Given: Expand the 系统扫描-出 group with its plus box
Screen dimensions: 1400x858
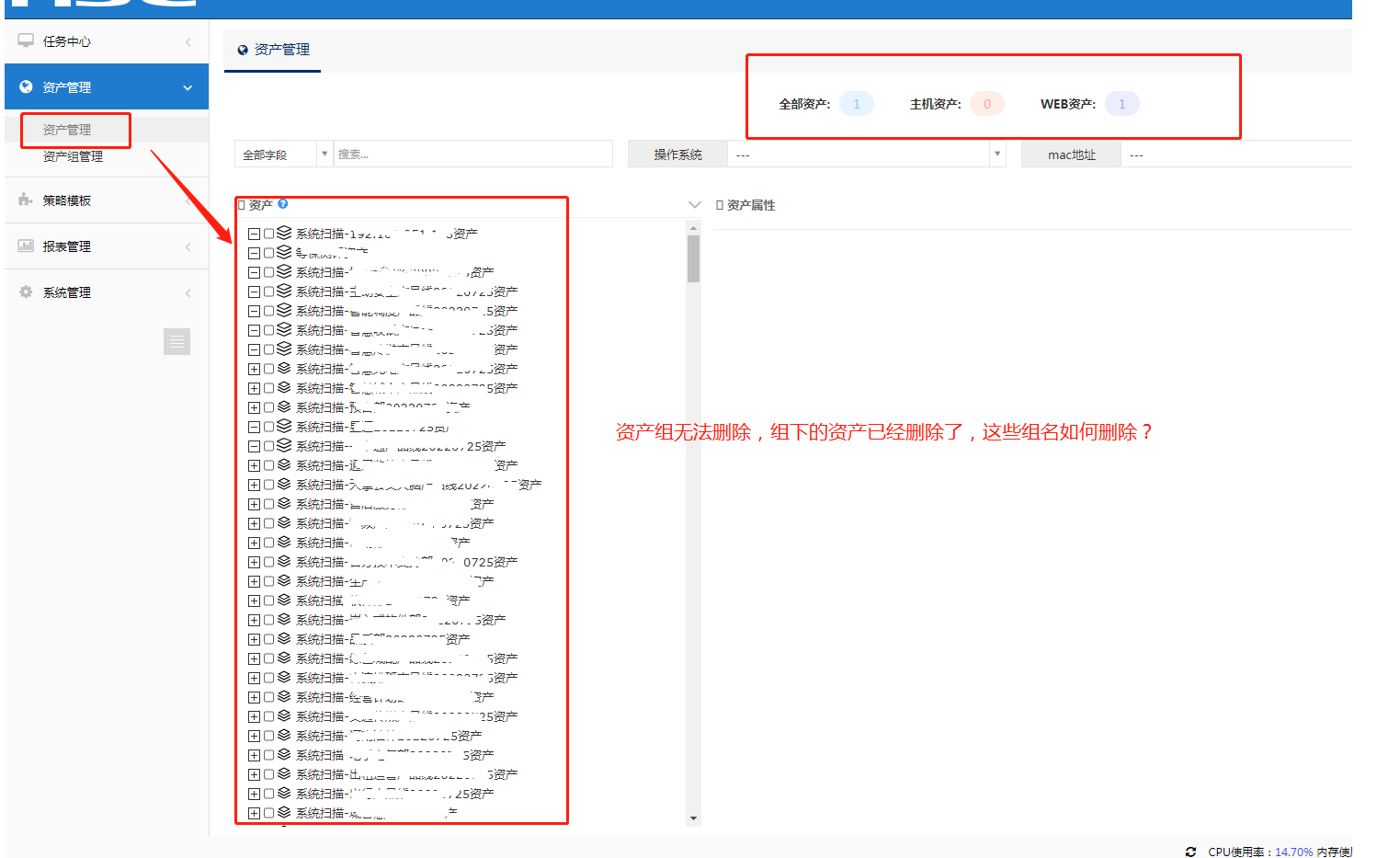Looking at the screenshot, I should tap(254, 774).
